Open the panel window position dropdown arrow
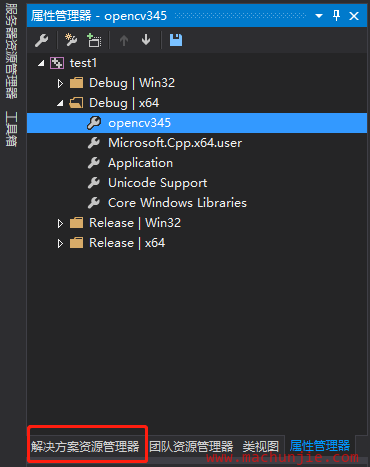Image resolution: width=370 pixels, height=467 pixels. coord(319,16)
